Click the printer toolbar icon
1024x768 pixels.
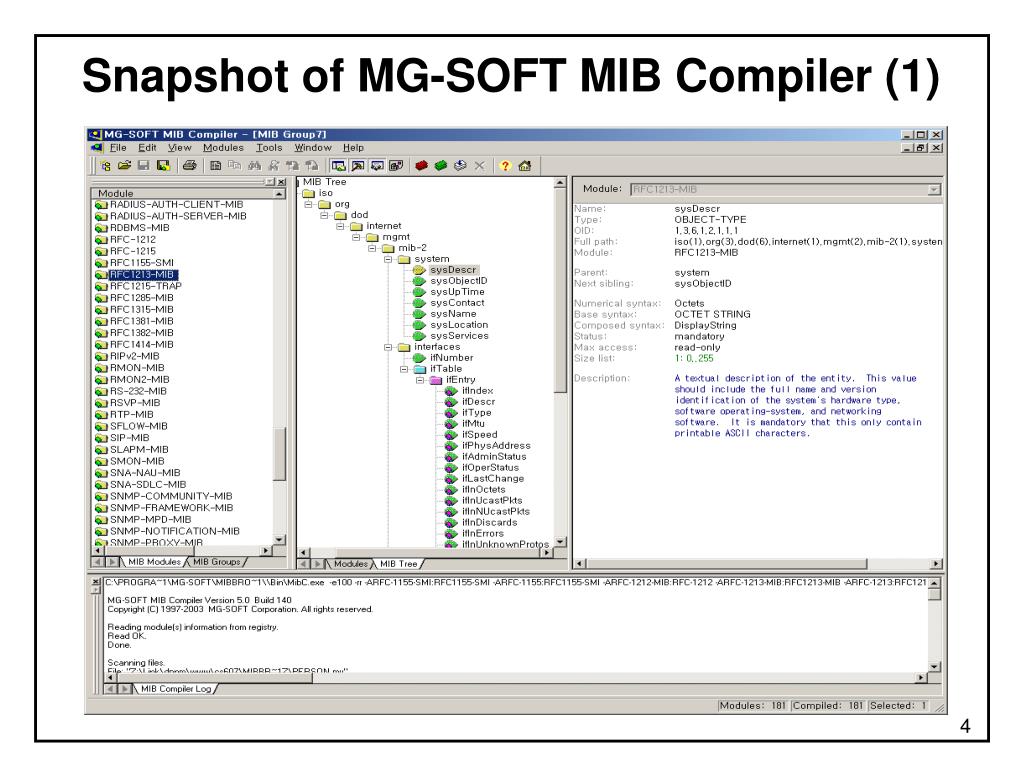pyautogui.click(x=189, y=166)
